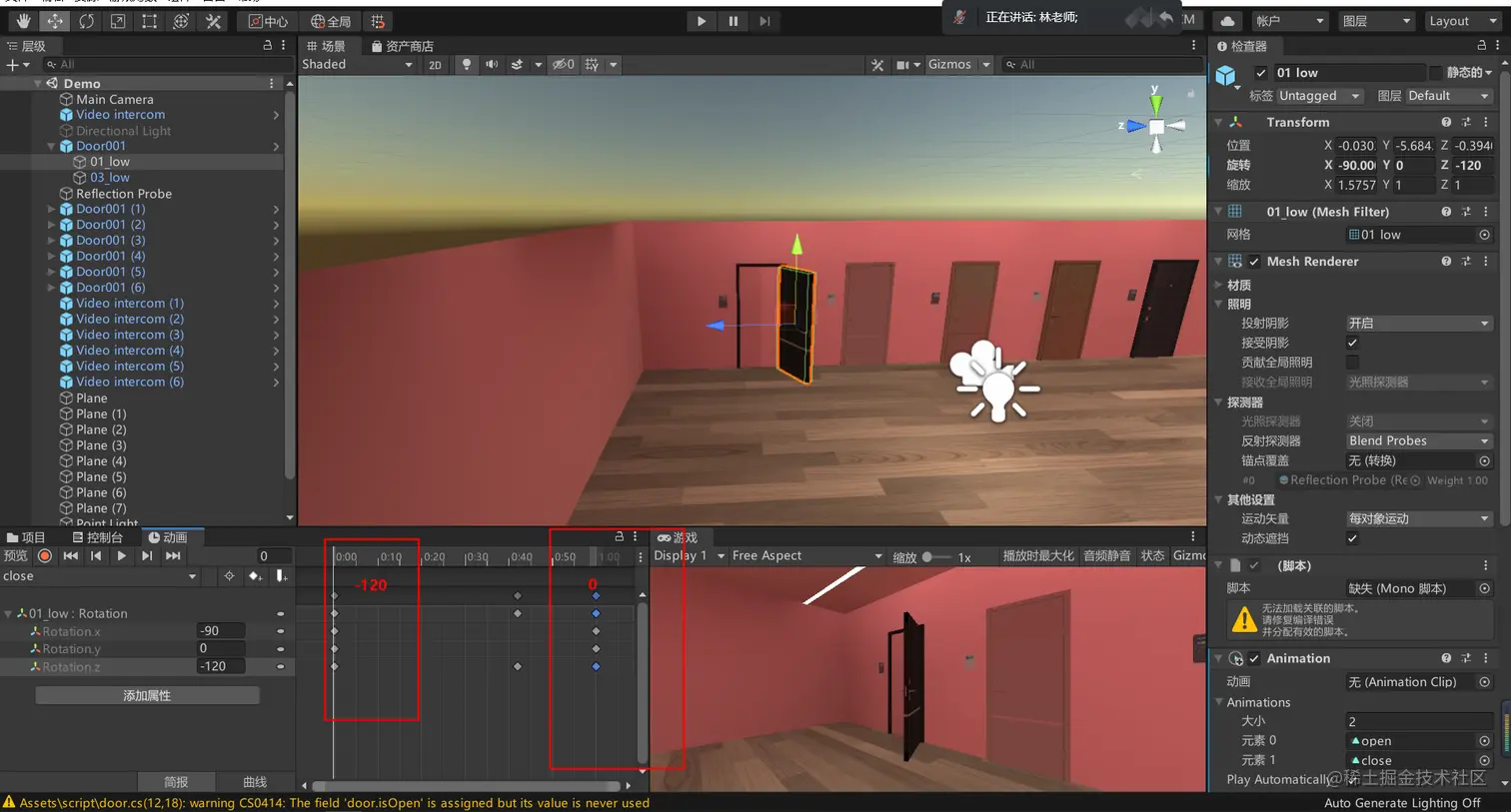
Task: Start Play mode with the Play button
Action: coord(701,21)
